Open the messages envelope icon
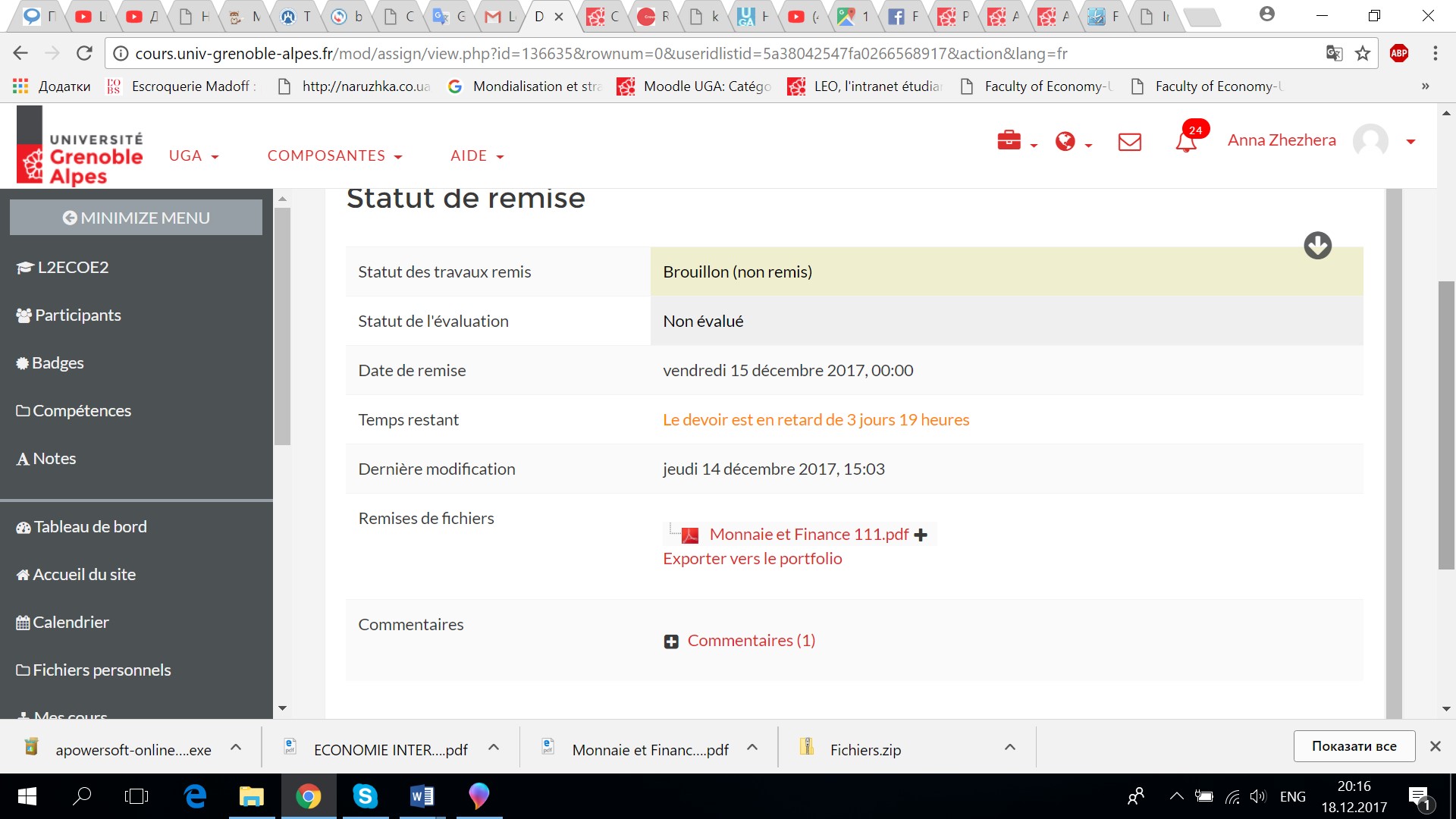 point(1129,142)
